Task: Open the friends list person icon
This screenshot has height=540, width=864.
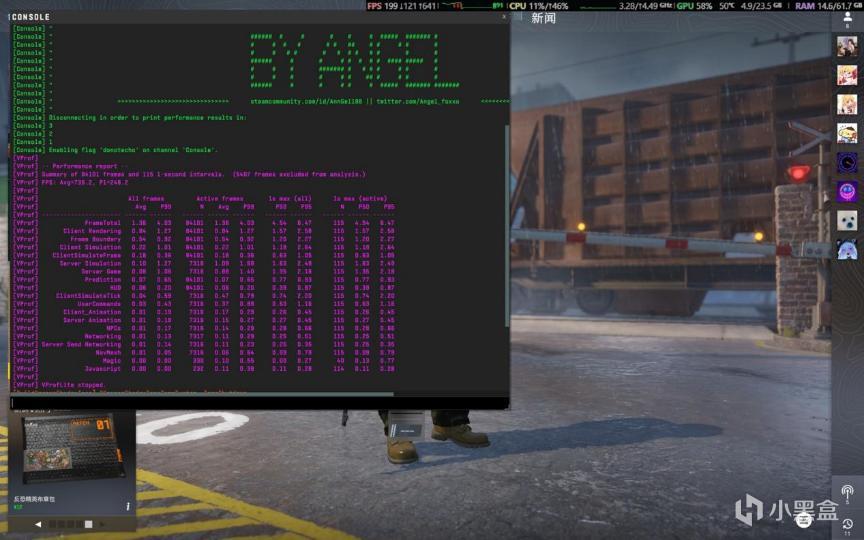Action: point(847,19)
